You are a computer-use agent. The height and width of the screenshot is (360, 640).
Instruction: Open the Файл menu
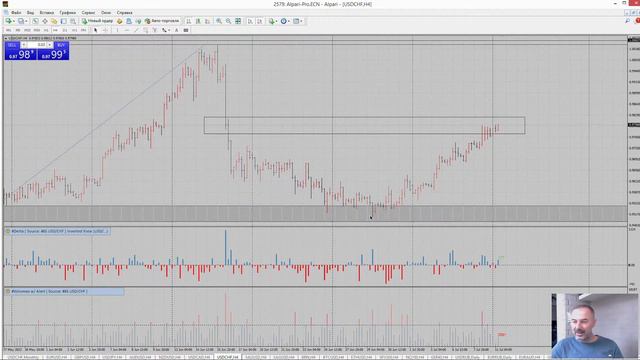tap(16, 13)
